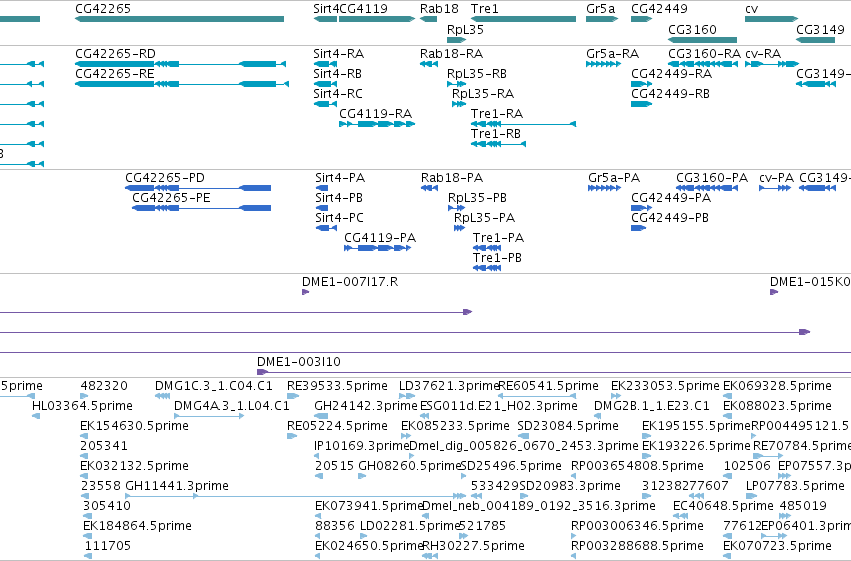This screenshot has width=851, height=561.
Task: Click the CG42265-PD protein feature
Action: tap(198, 188)
